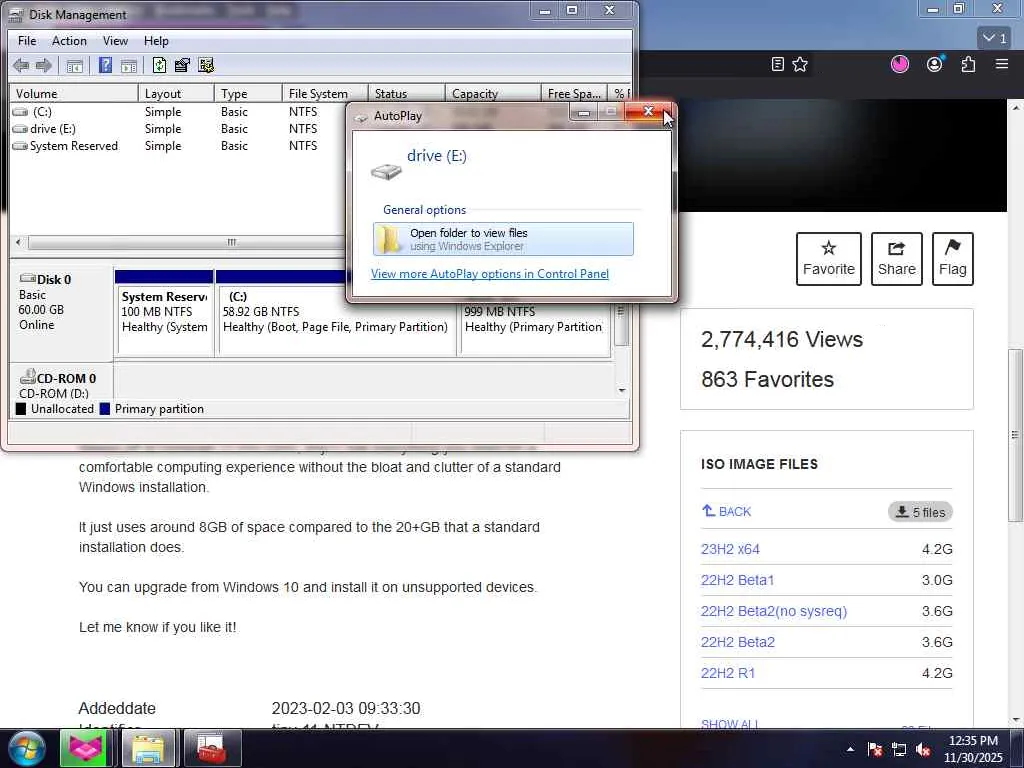This screenshot has width=1024, height=768.
Task: Open the 22H2 R1 ISO link
Action: click(x=728, y=673)
